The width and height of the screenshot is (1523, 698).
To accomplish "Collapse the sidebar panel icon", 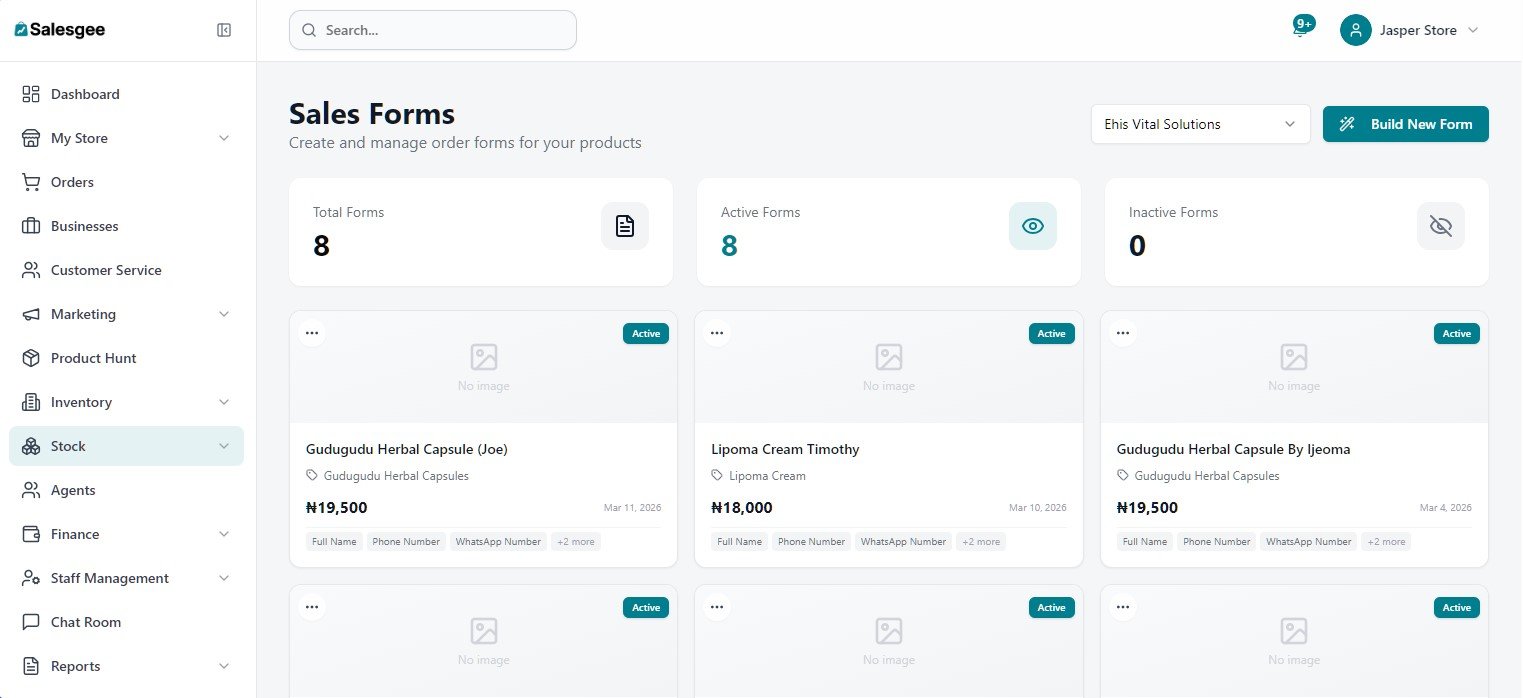I will coord(224,30).
